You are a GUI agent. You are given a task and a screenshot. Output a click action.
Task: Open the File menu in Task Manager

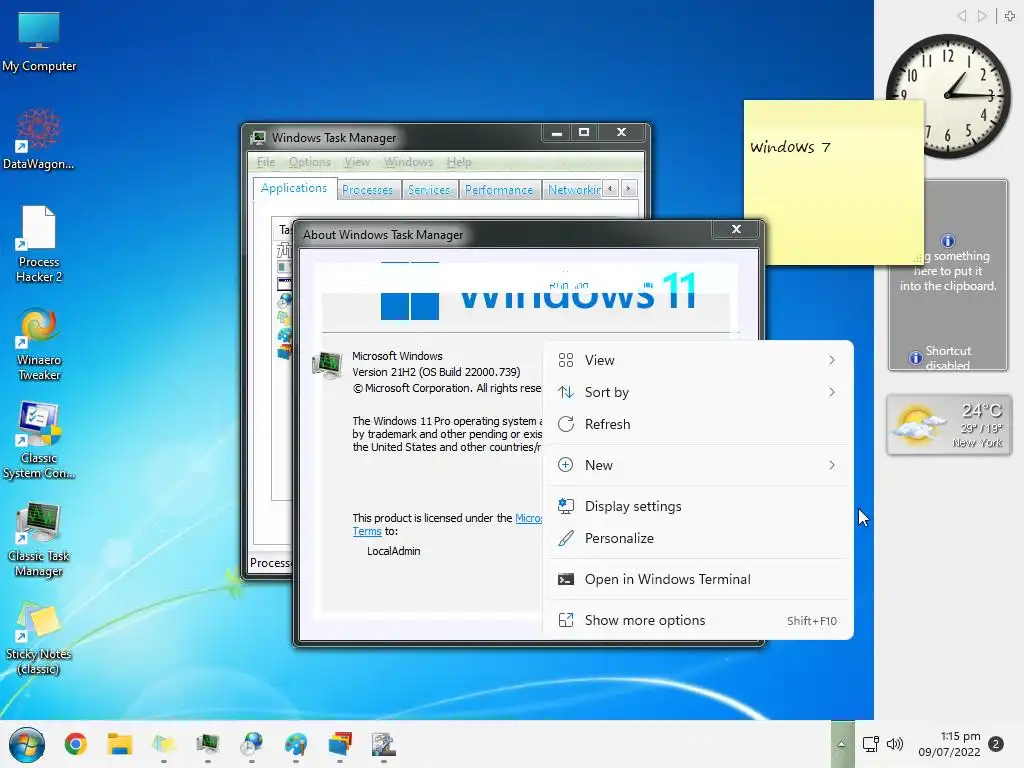(266, 162)
